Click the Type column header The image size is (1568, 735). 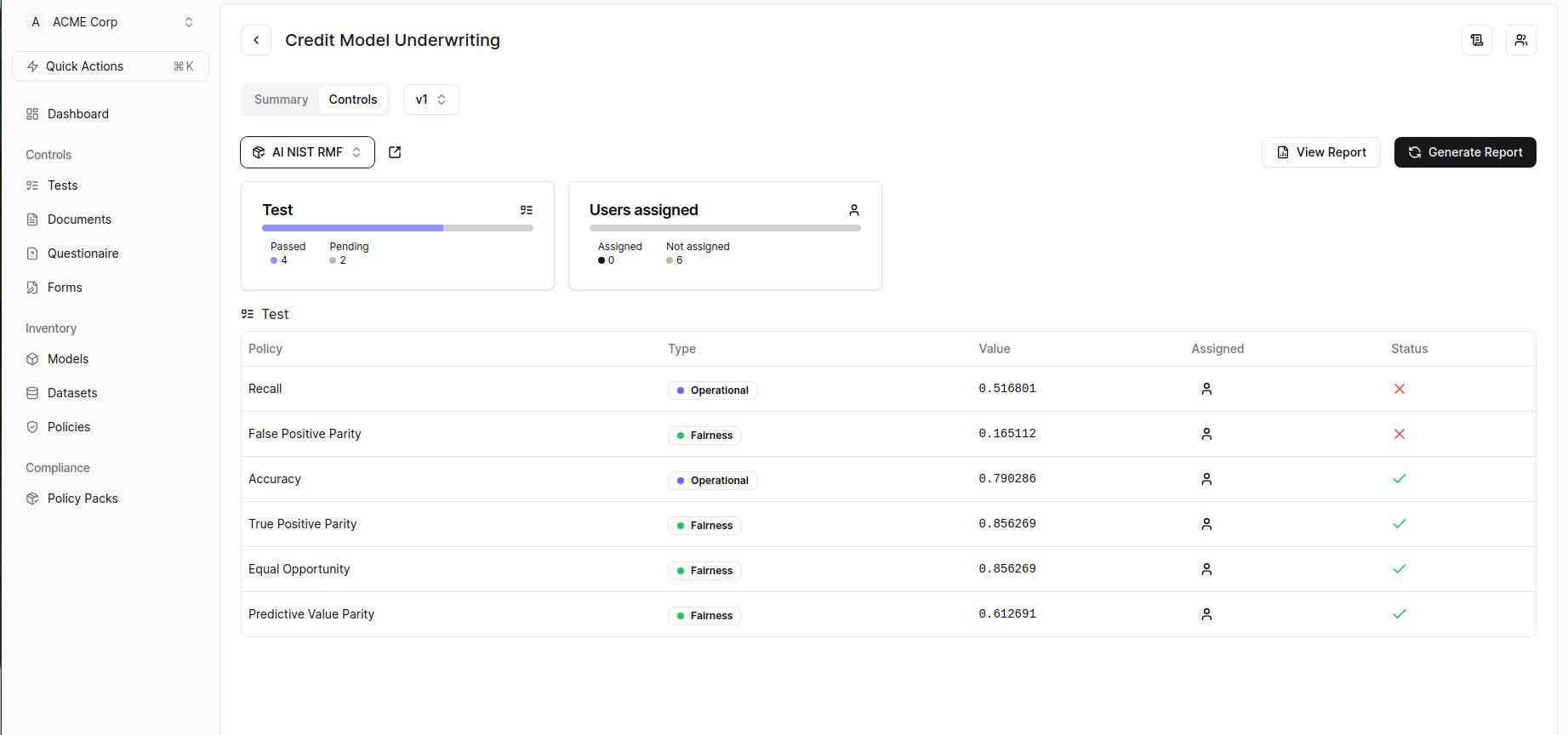(x=681, y=349)
